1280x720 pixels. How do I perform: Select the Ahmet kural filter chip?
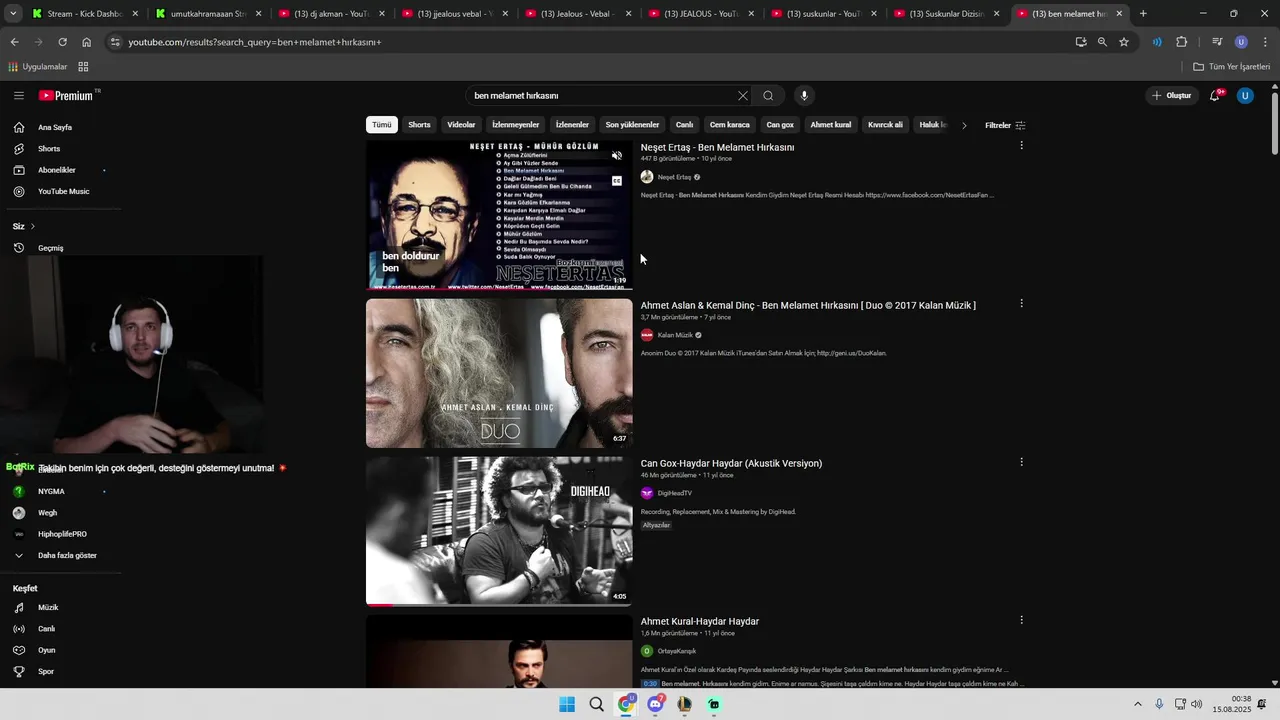830,125
